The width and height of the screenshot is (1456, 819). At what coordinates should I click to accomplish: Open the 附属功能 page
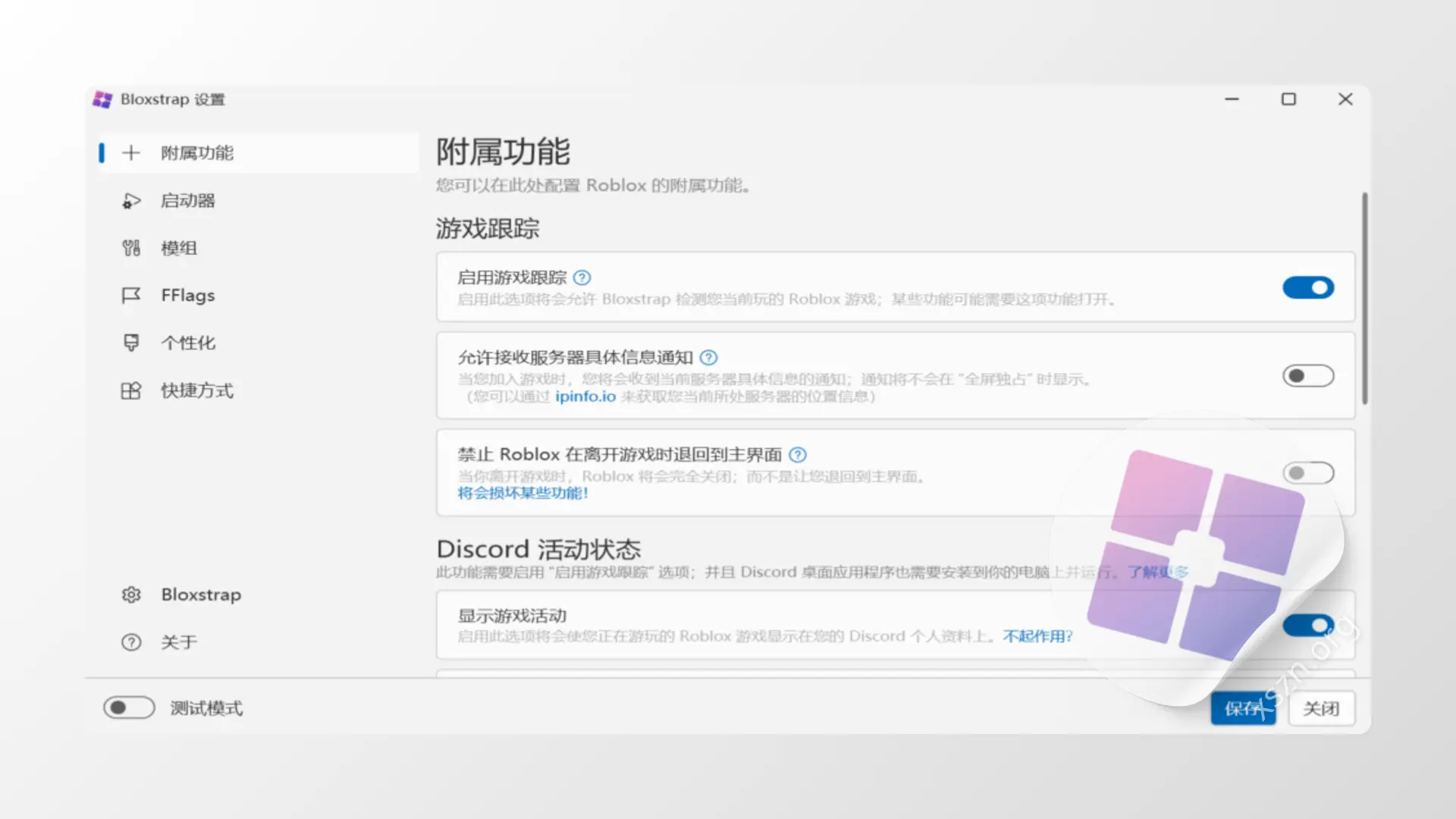point(258,153)
